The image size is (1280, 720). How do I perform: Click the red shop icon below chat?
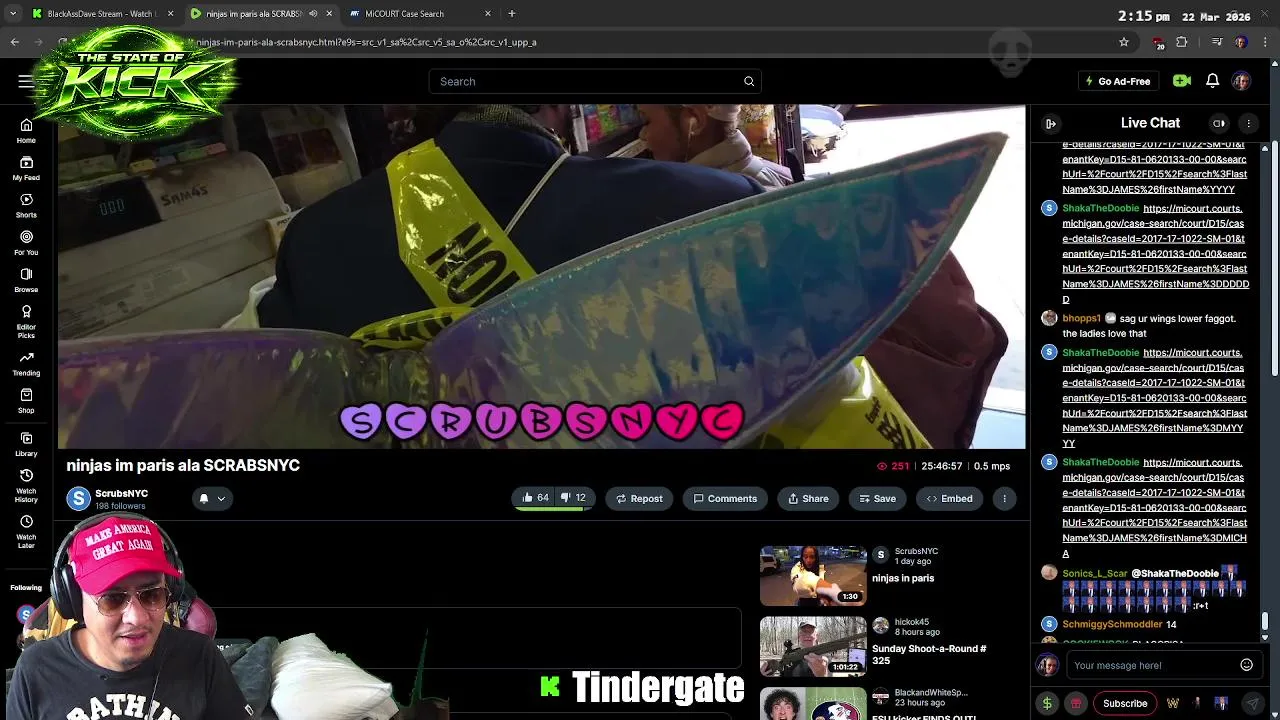[1076, 703]
